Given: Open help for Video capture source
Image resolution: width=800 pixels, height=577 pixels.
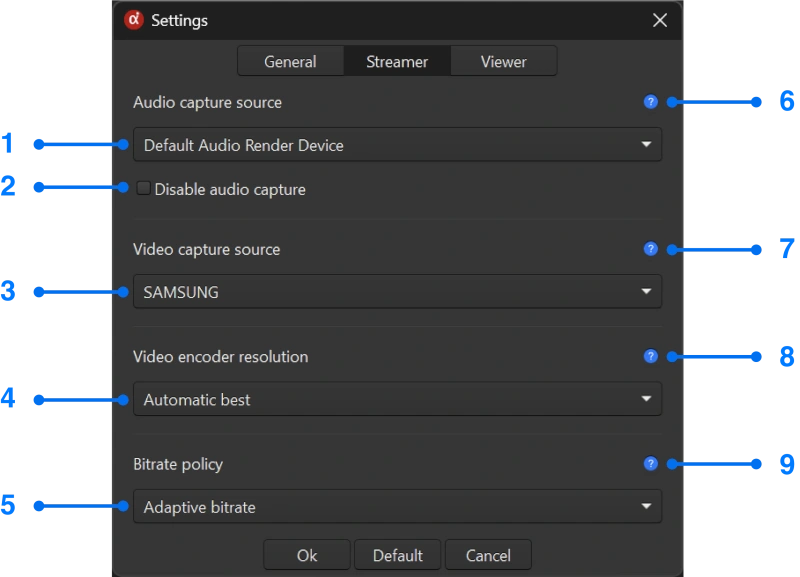Looking at the screenshot, I should click(x=650, y=249).
